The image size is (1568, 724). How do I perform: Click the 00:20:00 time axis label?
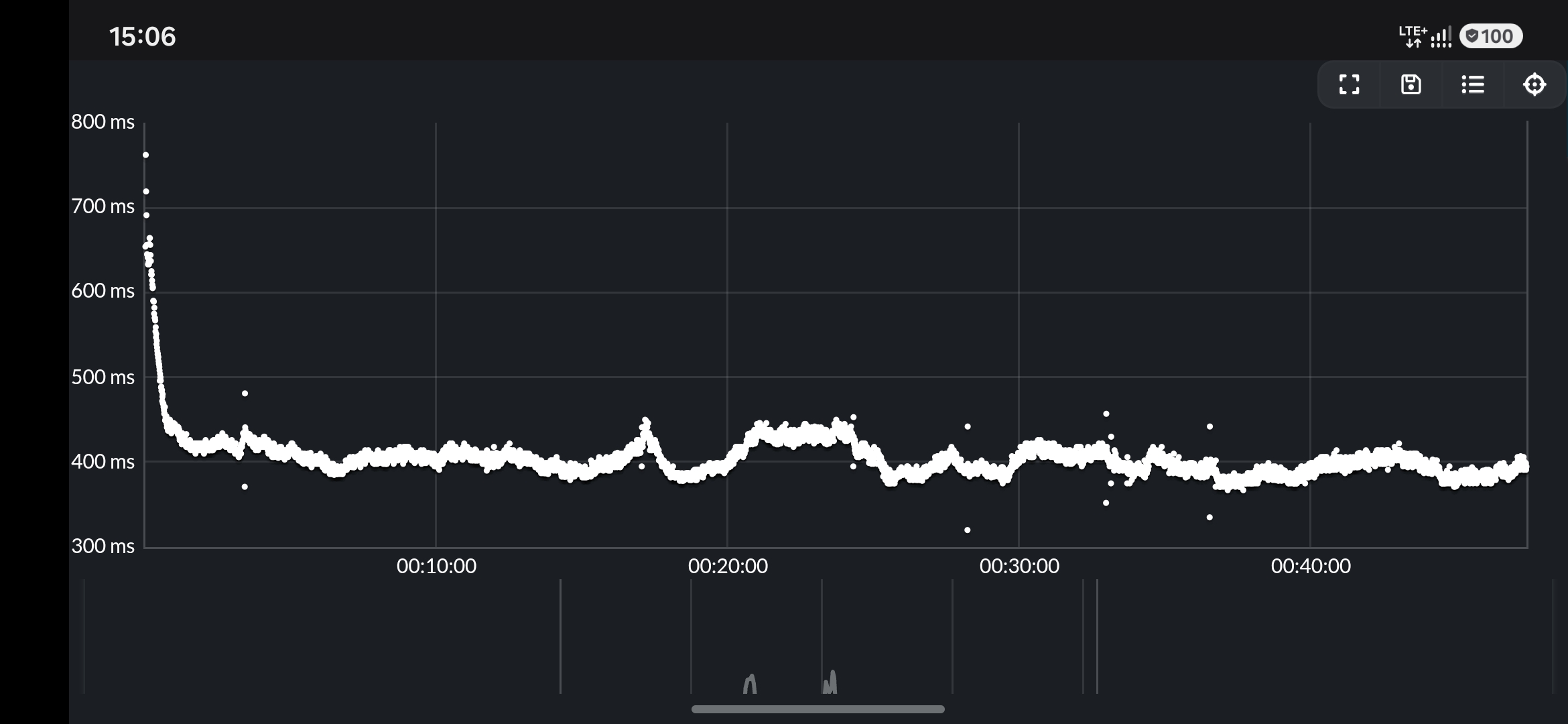tap(728, 566)
